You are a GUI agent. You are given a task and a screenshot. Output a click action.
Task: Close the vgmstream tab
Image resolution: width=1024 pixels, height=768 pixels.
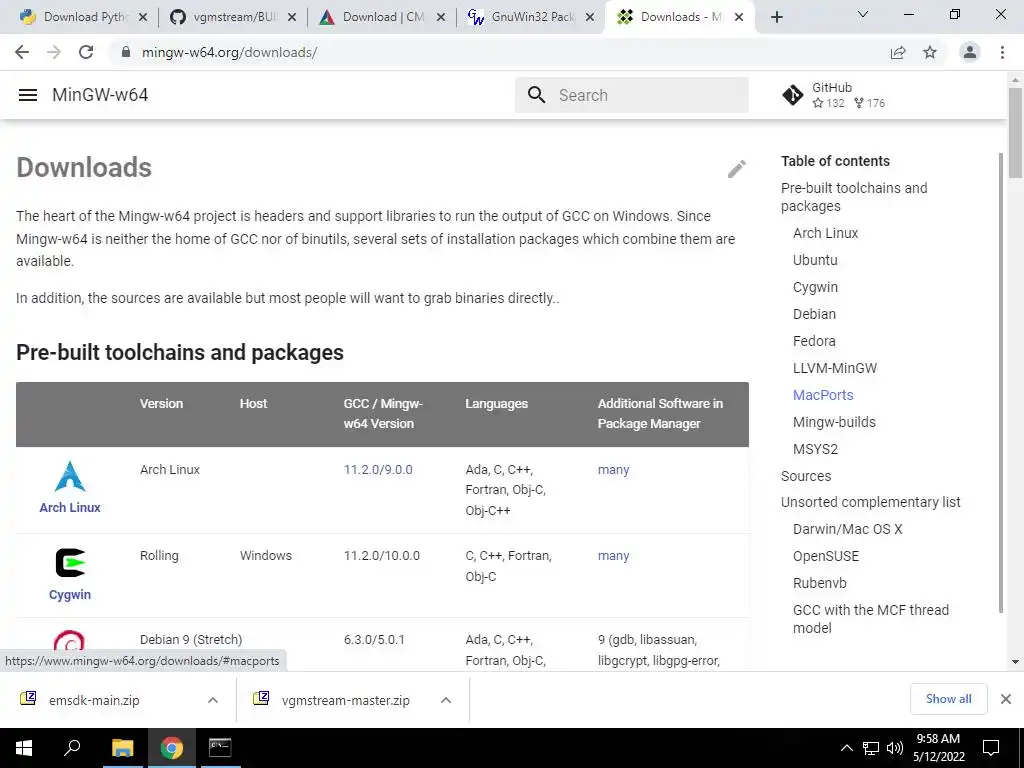click(292, 17)
